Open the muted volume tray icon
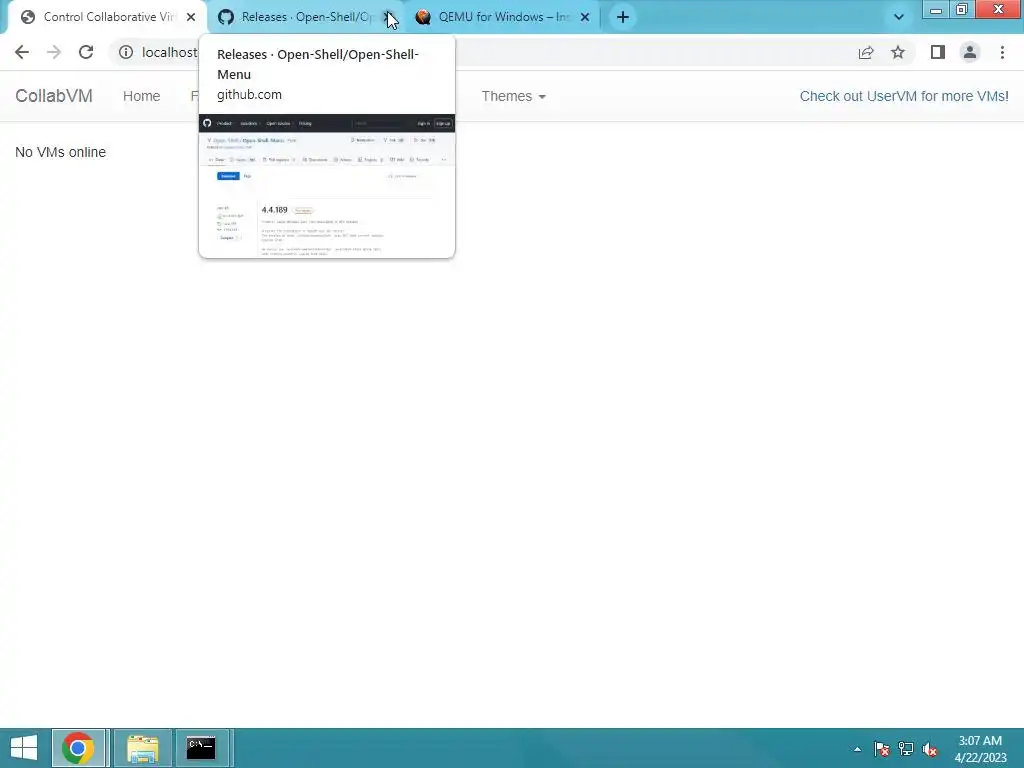 [930, 749]
